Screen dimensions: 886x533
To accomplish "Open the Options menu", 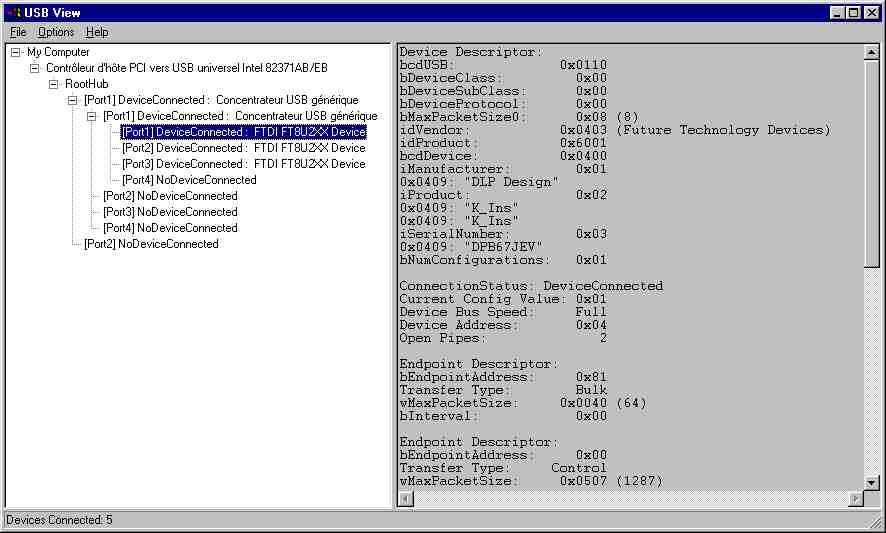I will click(x=56, y=32).
